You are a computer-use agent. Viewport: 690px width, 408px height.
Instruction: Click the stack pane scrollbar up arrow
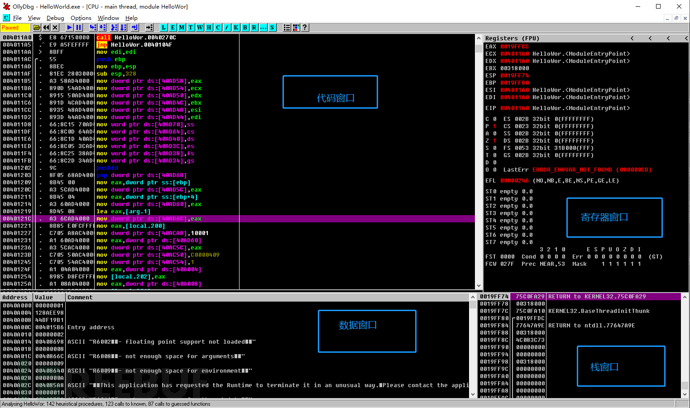[685, 298]
